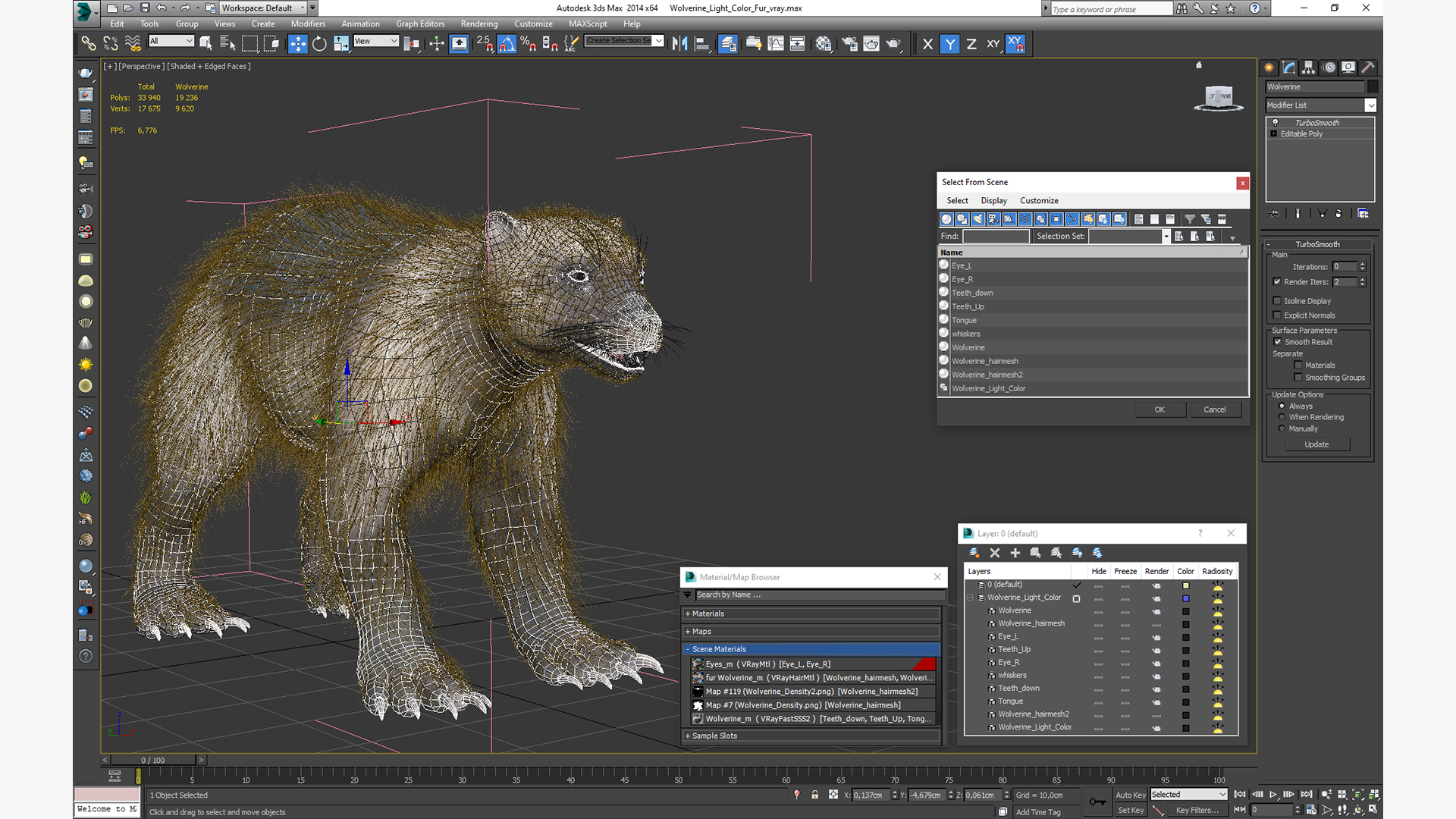Toggle Display Space Warps filter in Select From Scene
The image size is (1456, 819).
tap(1025, 219)
